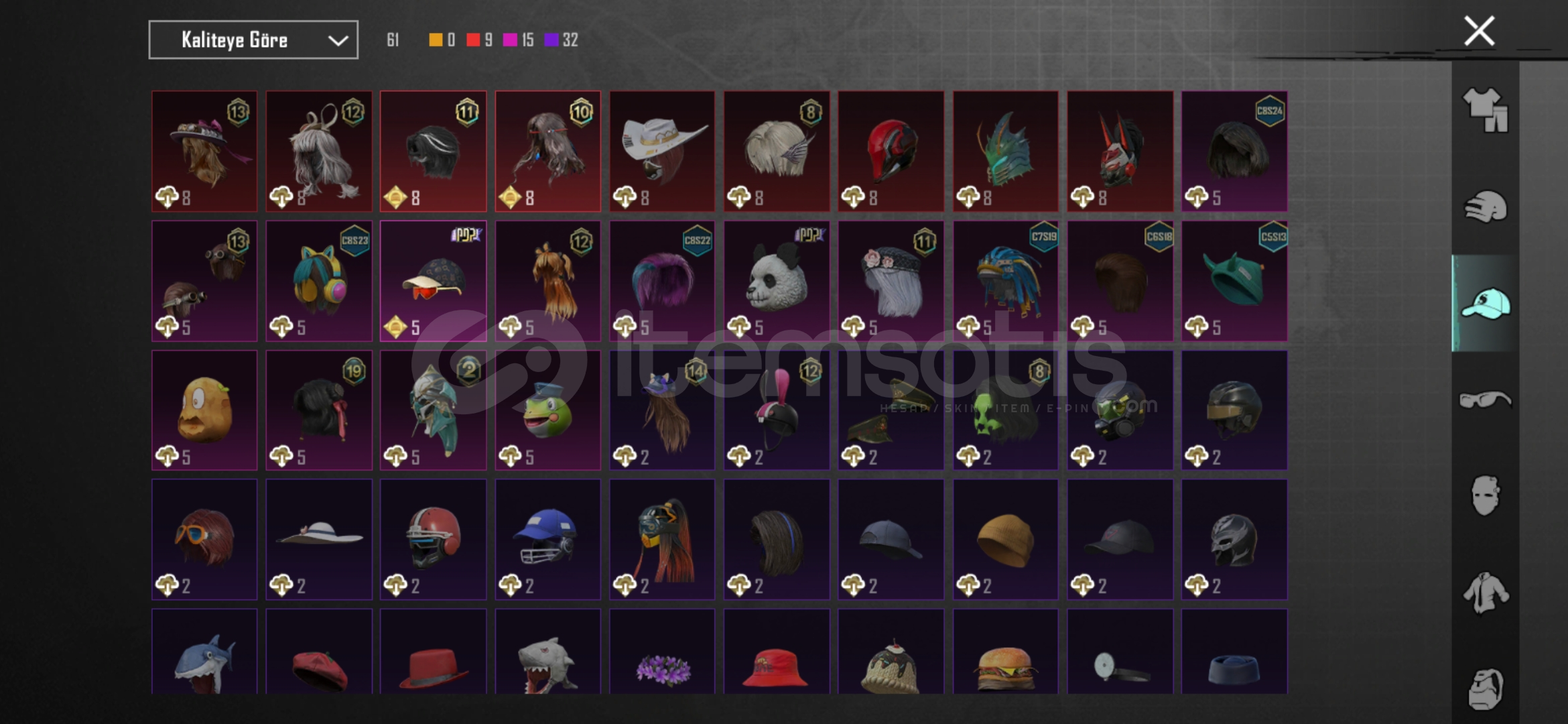The height and width of the screenshot is (724, 1568).
Task: Click the purple quality swatch showing 32
Action: tap(551, 40)
